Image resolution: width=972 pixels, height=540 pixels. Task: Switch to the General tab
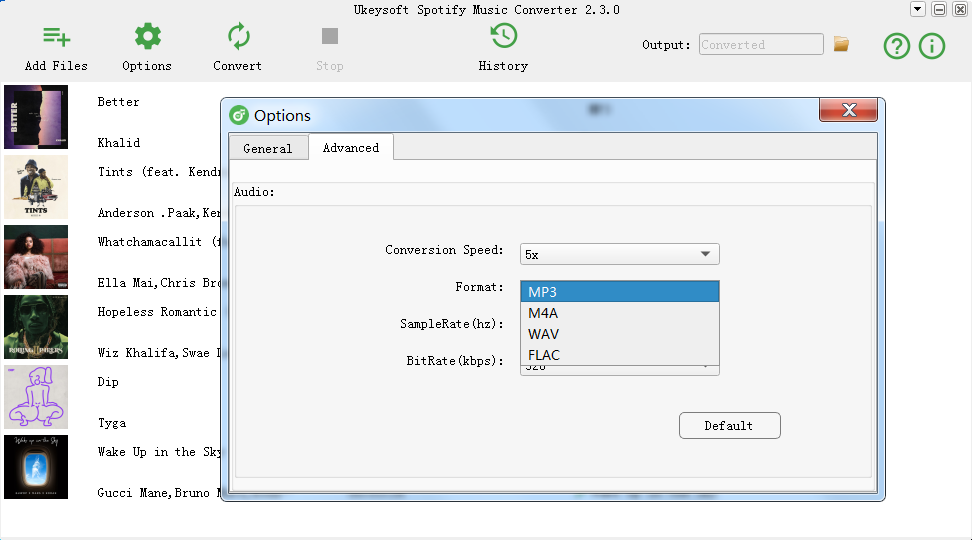point(268,148)
